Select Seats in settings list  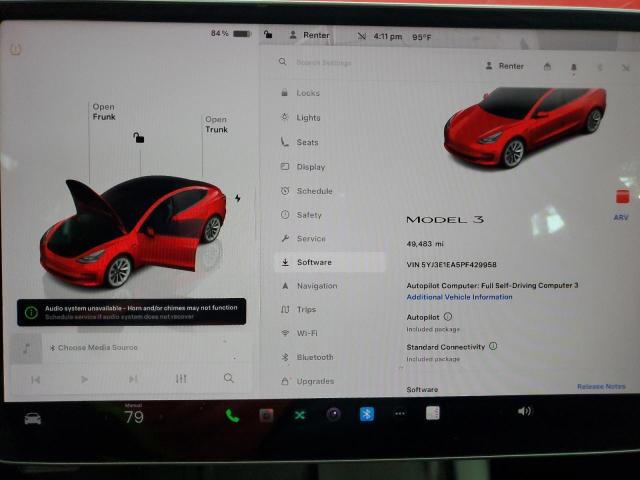click(300, 142)
